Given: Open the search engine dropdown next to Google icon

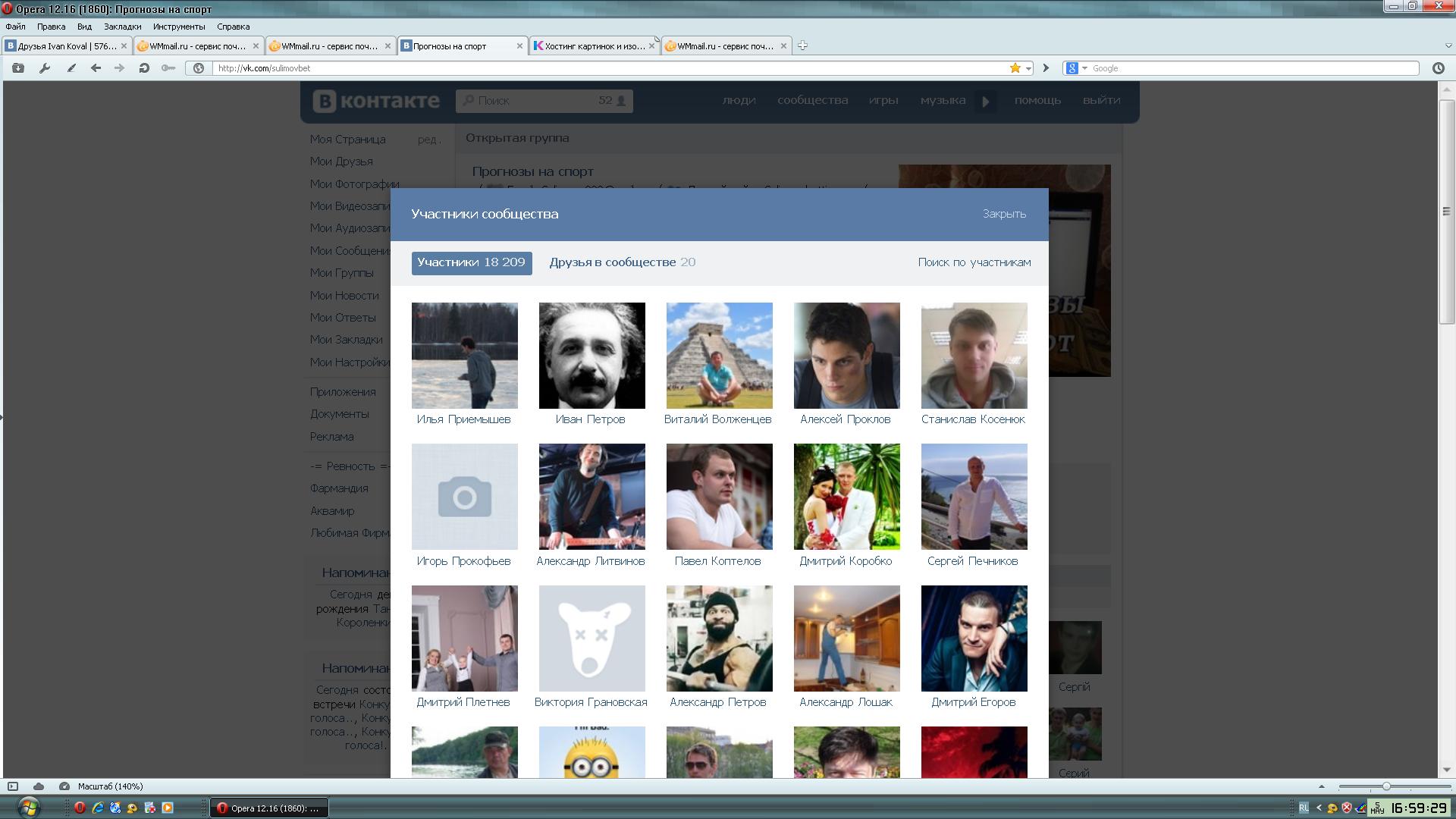Looking at the screenshot, I should (x=1084, y=68).
